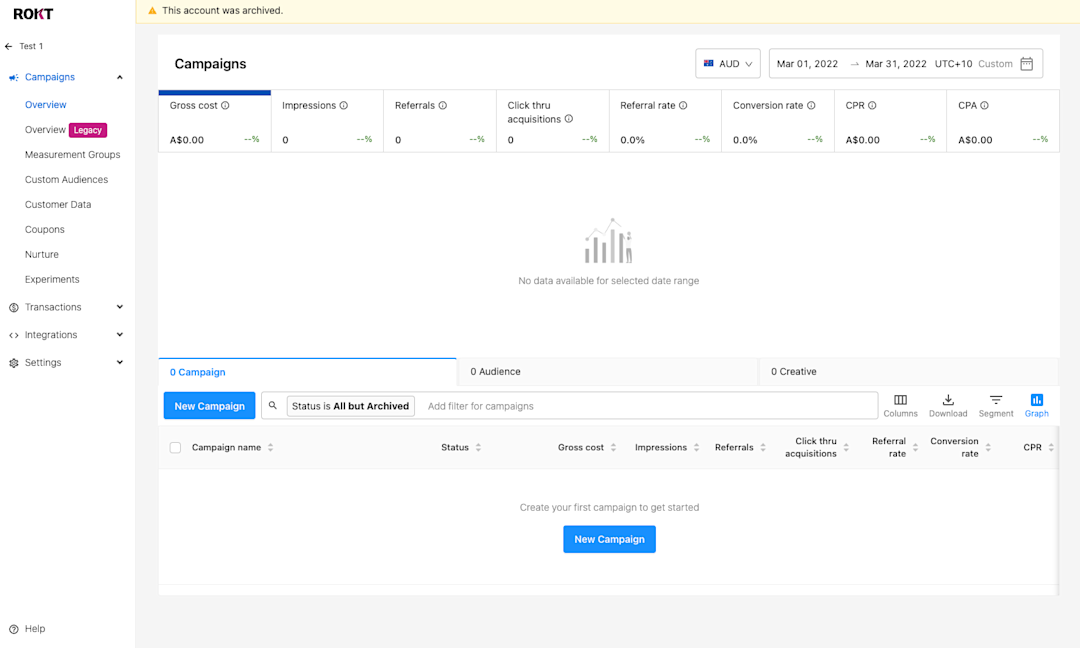
Task: Click New Campaign button under empty state message
Action: click(610, 539)
